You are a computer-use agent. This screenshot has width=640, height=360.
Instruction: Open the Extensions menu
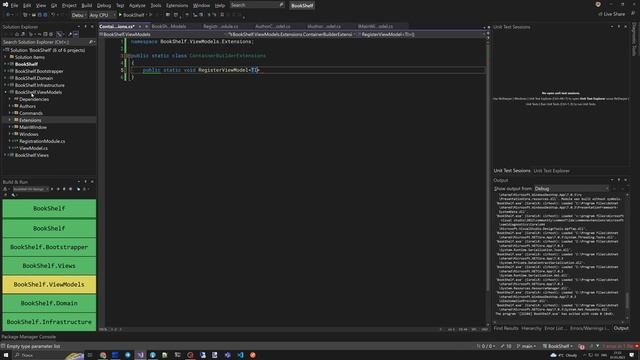[177, 5]
